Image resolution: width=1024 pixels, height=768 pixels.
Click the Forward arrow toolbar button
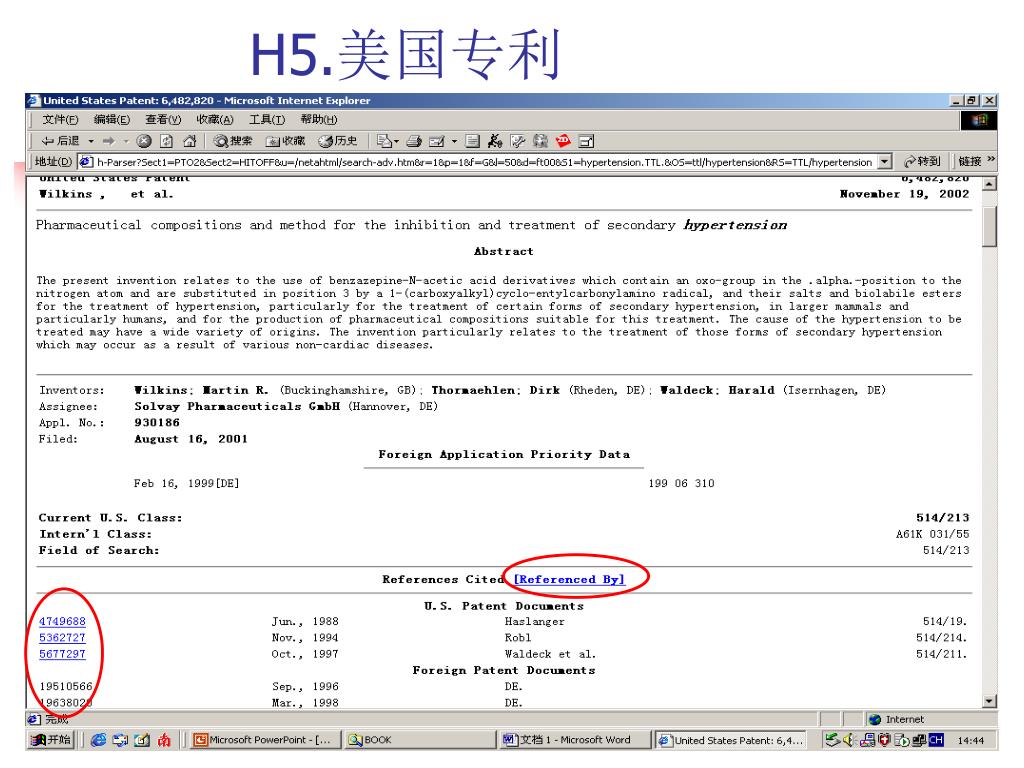click(108, 140)
